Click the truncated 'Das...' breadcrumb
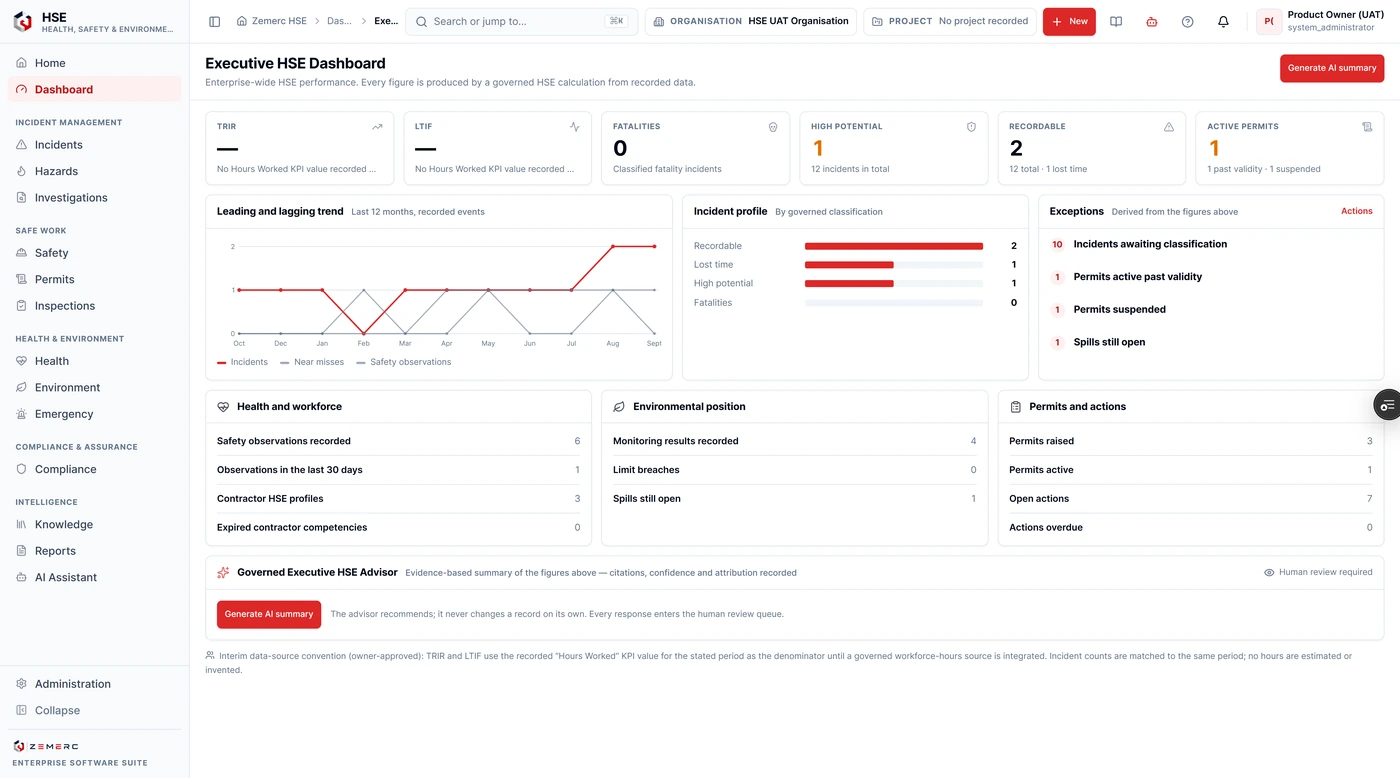Viewport: 1400px width, 778px height. 340,21
